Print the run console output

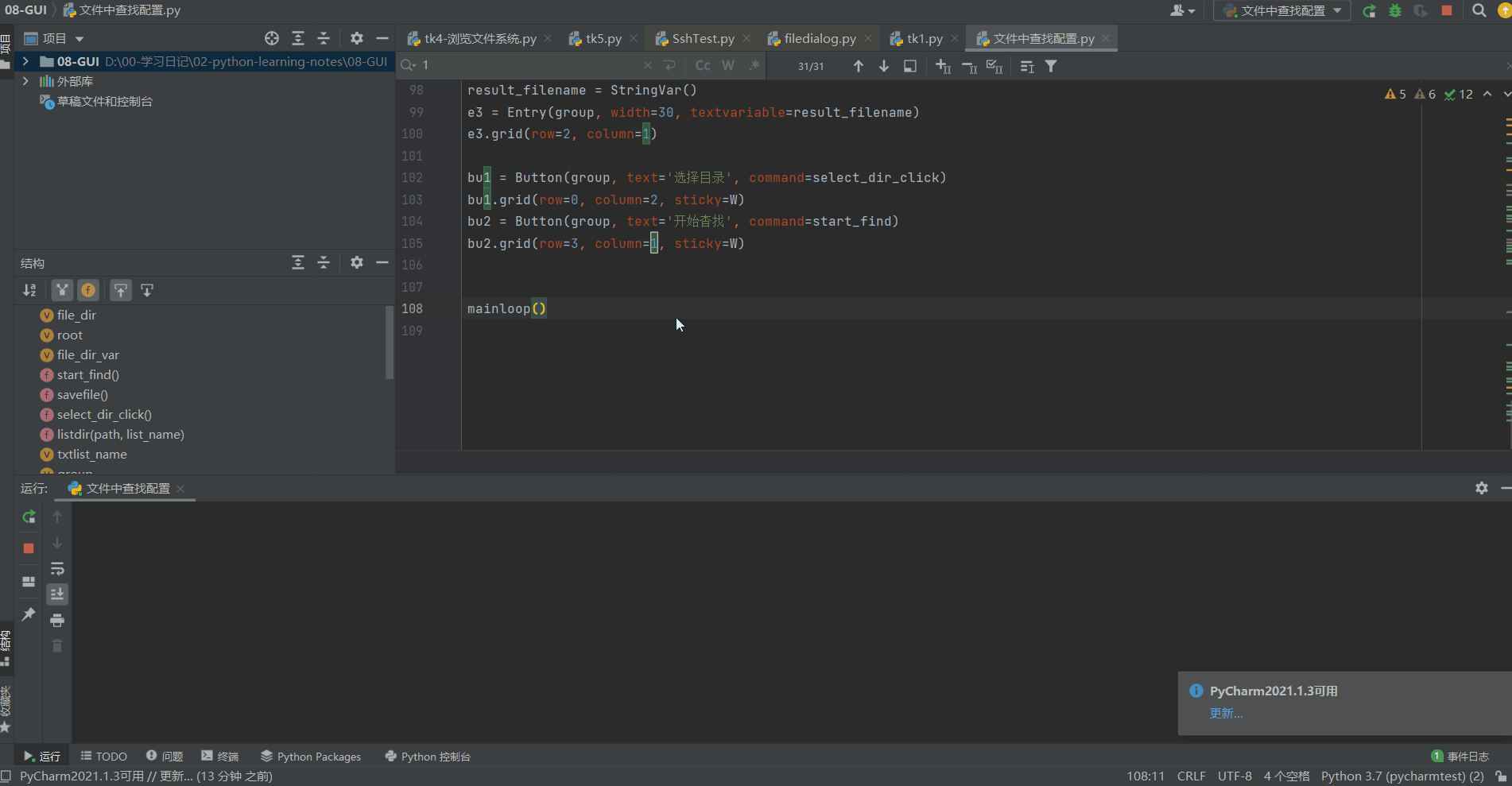point(57,620)
